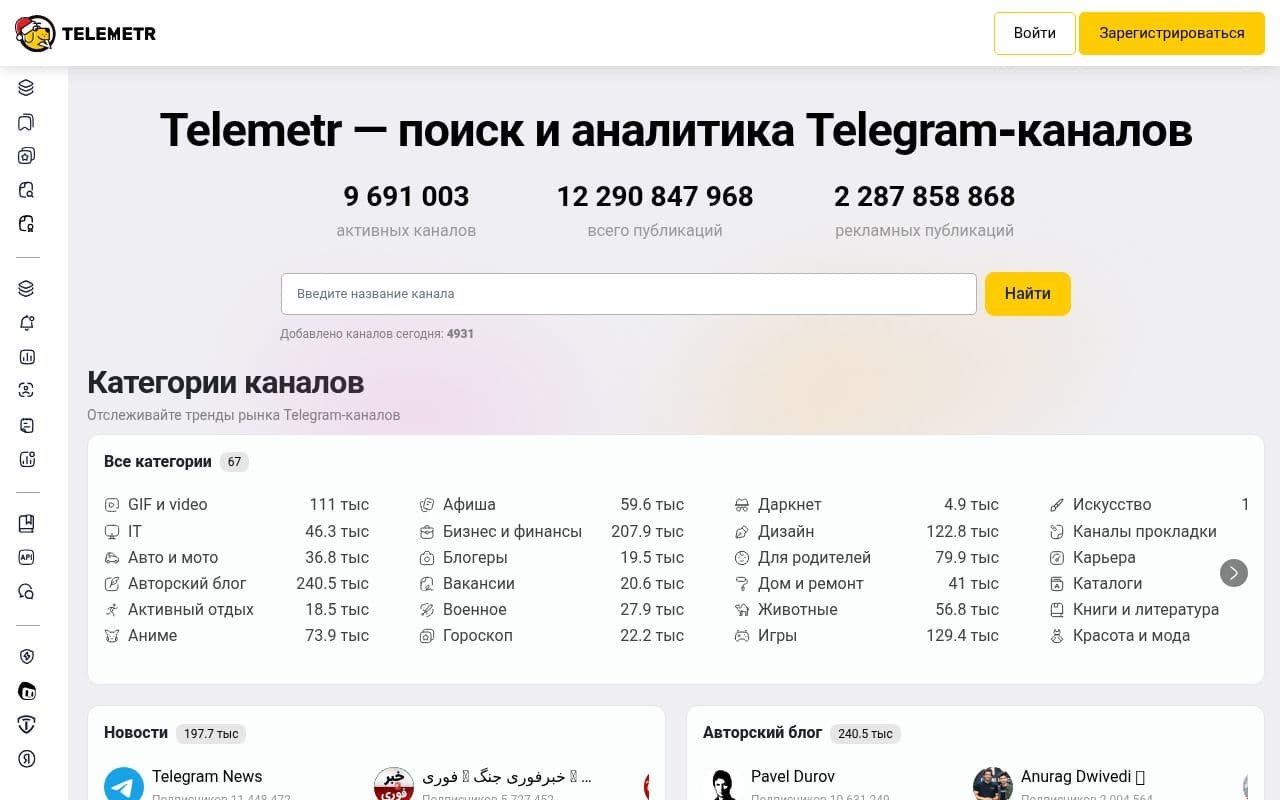The height and width of the screenshot is (800, 1280).
Task: Open the Красота и мода category link
Action: pyautogui.click(x=1130, y=635)
